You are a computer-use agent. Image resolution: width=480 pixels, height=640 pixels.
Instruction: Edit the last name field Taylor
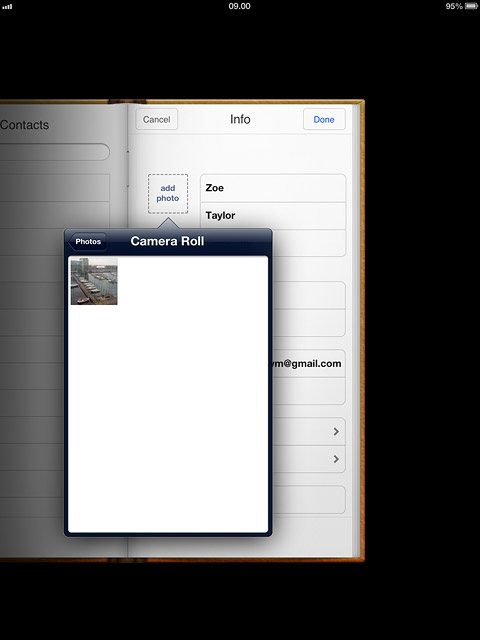coord(273,216)
